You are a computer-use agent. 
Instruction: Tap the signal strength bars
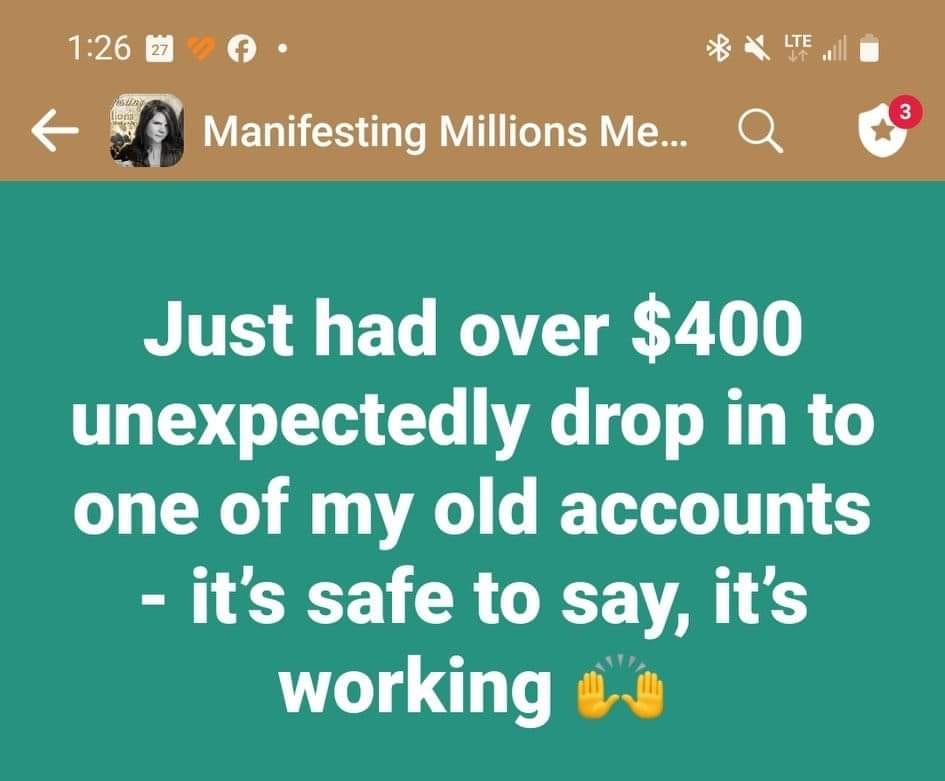[x=835, y=49]
